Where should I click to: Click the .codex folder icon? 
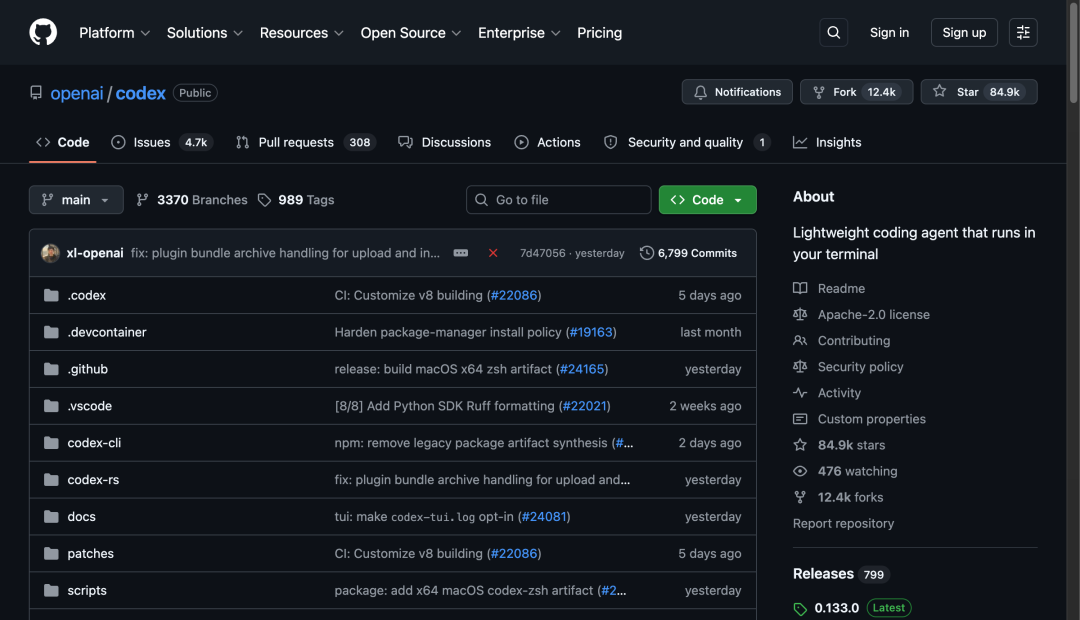point(51,295)
